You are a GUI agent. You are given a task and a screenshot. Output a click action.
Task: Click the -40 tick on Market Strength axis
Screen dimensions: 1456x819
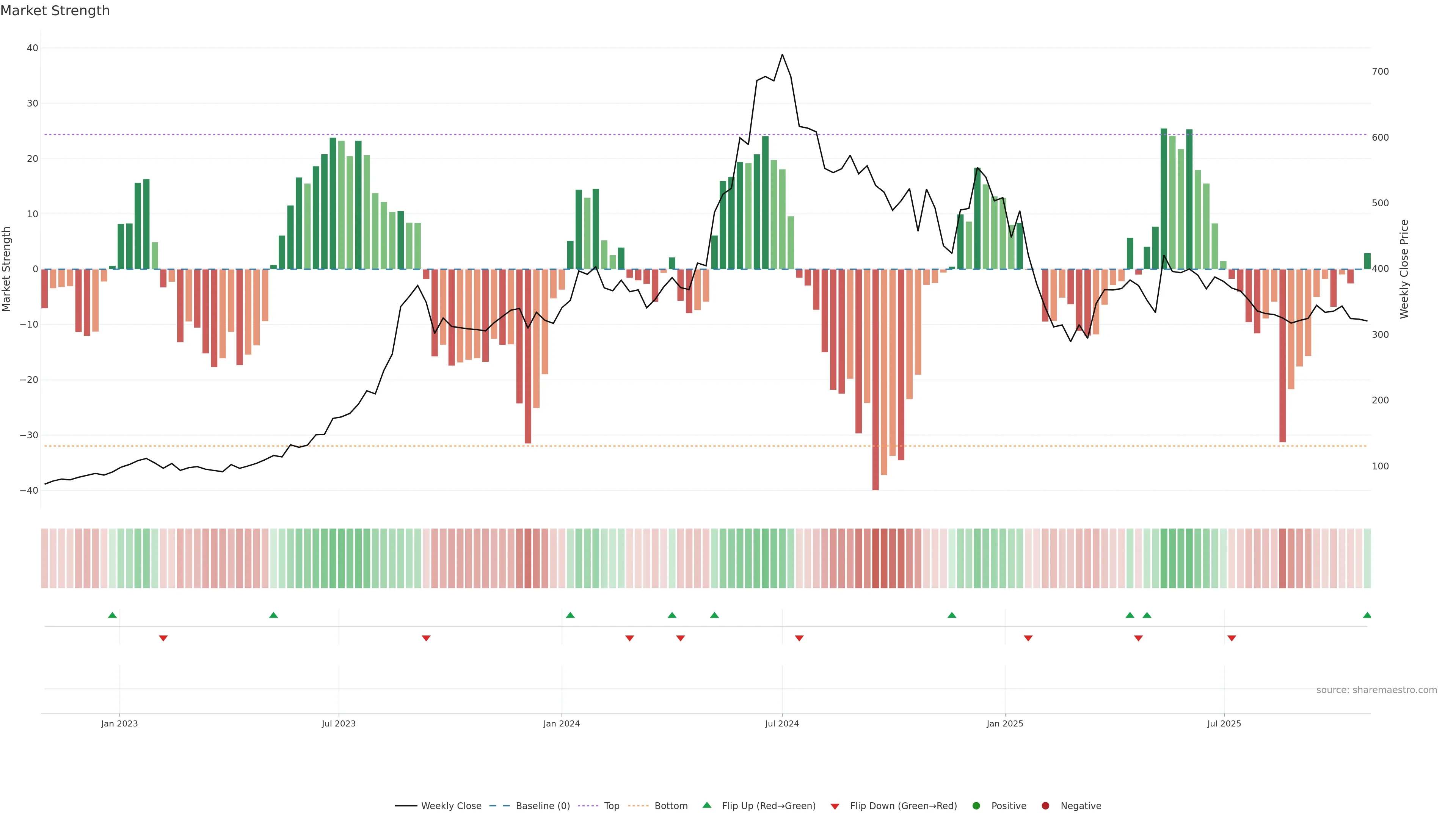pyautogui.click(x=29, y=491)
